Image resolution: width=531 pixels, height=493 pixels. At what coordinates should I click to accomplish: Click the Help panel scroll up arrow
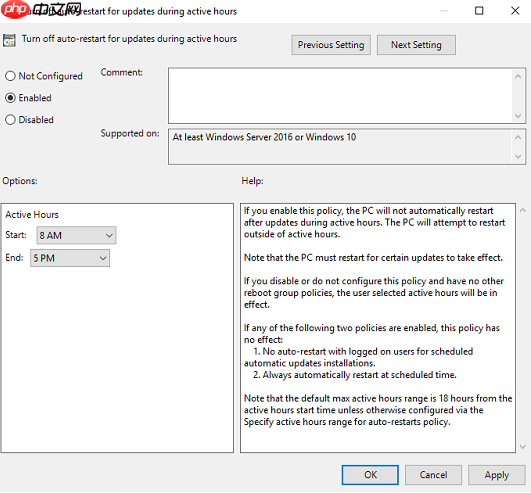coord(523,210)
